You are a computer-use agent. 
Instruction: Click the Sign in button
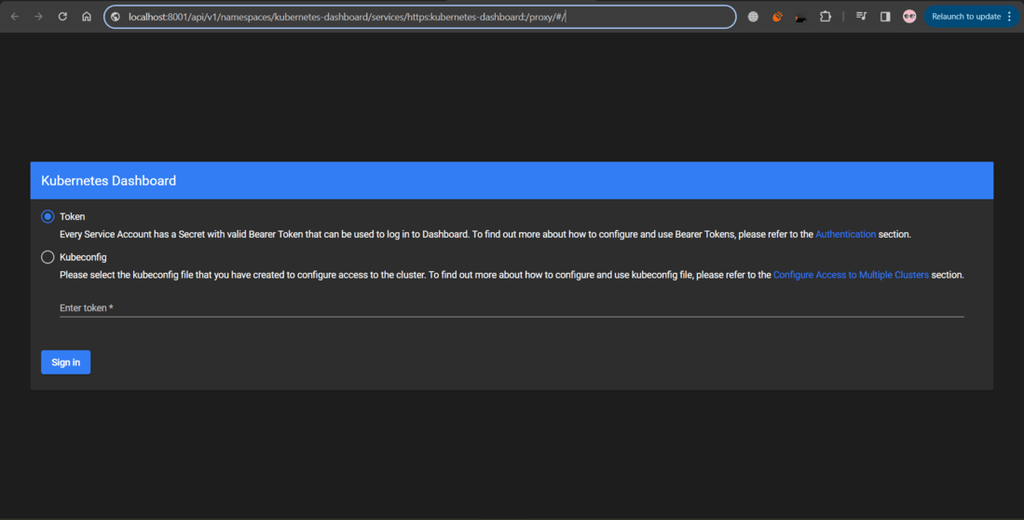coord(66,362)
